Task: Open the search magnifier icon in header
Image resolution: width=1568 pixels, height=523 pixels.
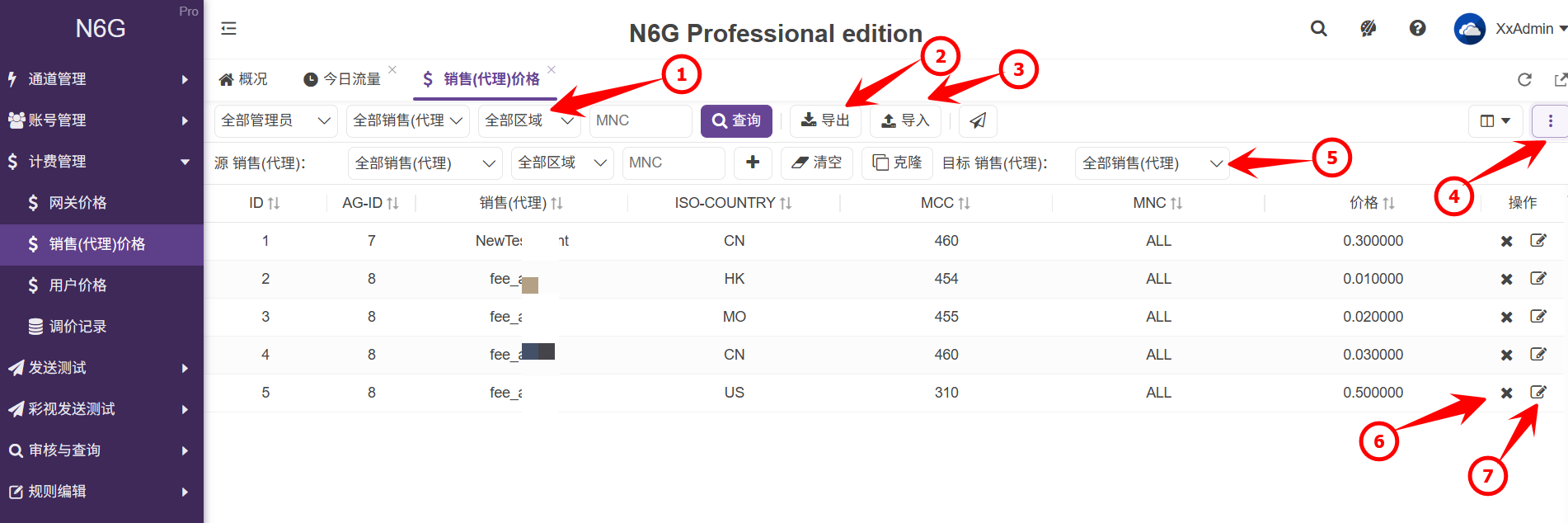Action: pyautogui.click(x=1319, y=29)
